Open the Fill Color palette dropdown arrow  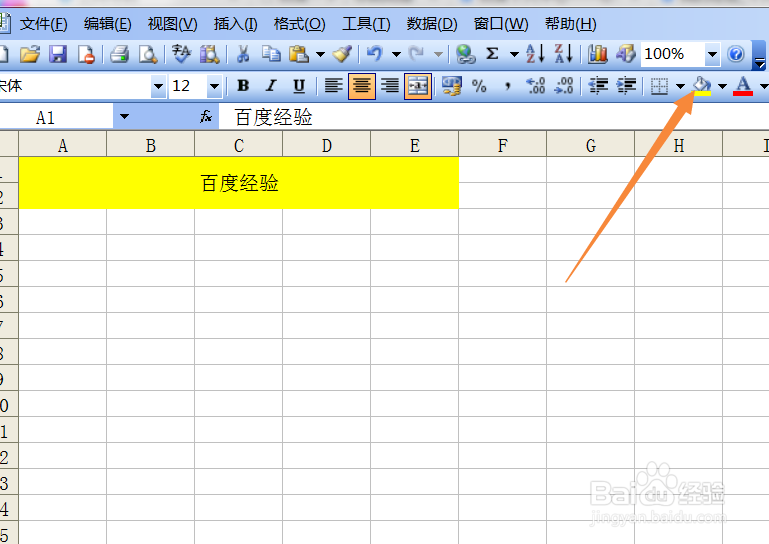722,86
